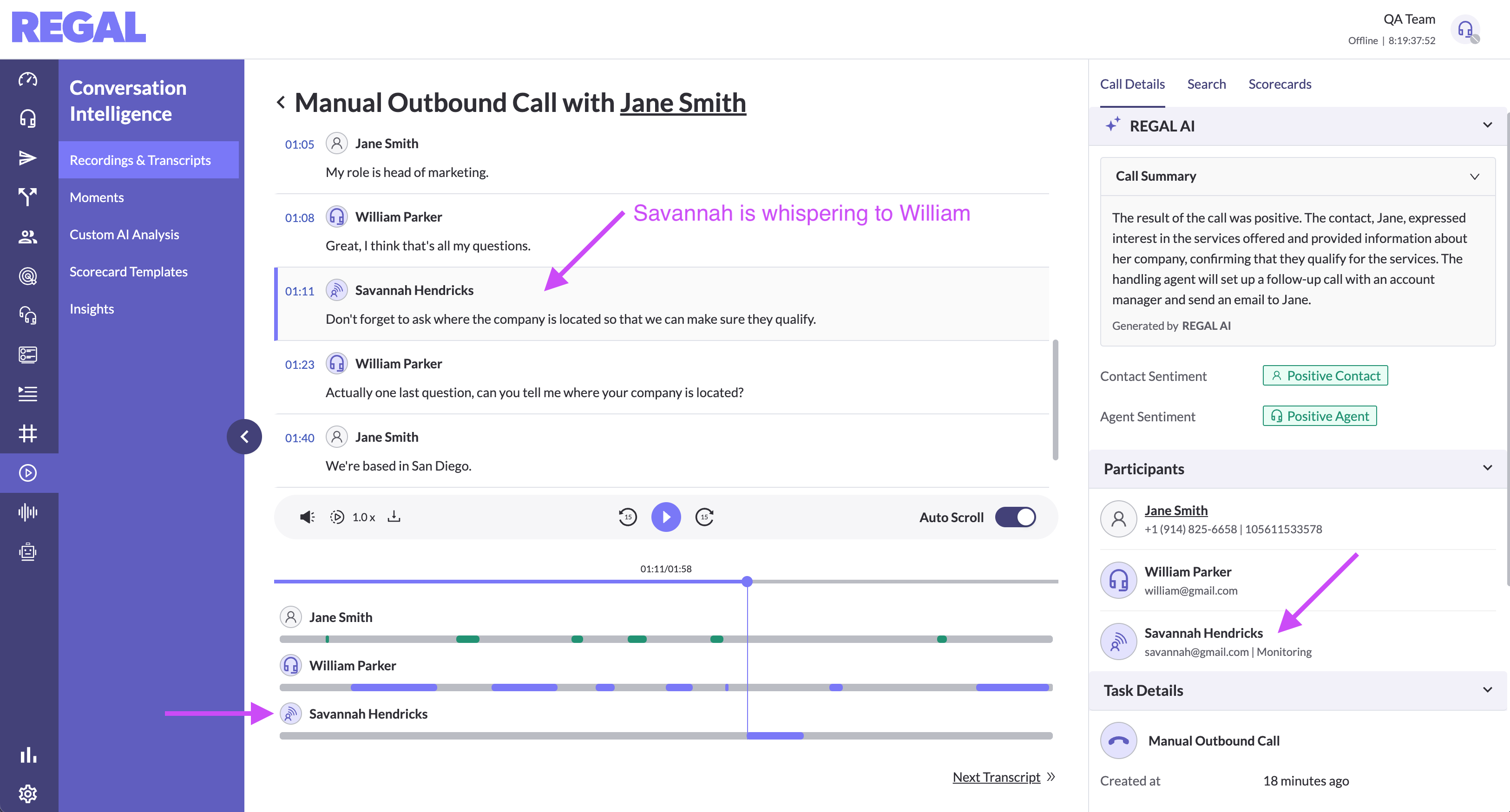Screen dimensions: 1510x812
Task: Click the transcript vertical scrollbar
Action: (1055, 400)
